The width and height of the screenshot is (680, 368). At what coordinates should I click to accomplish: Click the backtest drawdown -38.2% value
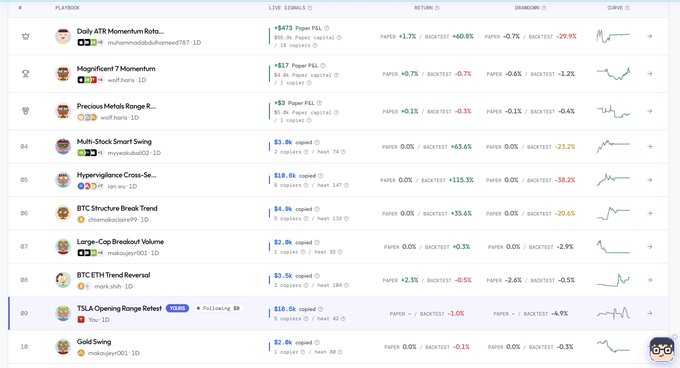(566, 180)
